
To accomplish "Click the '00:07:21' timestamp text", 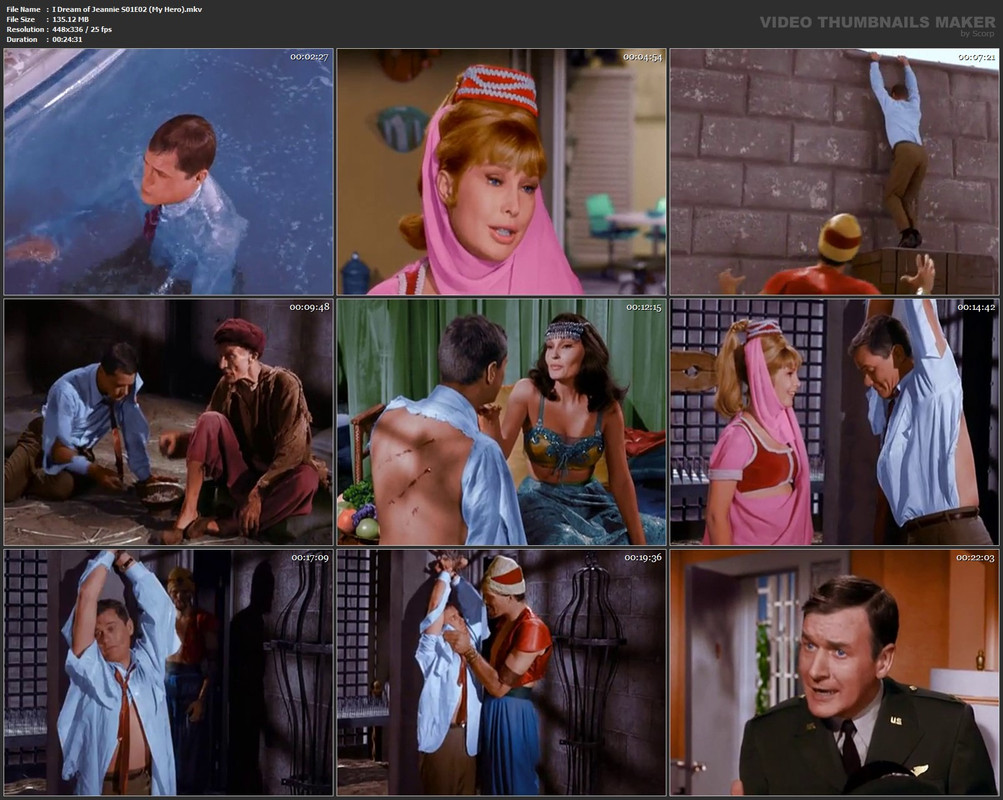I will tap(976, 57).
